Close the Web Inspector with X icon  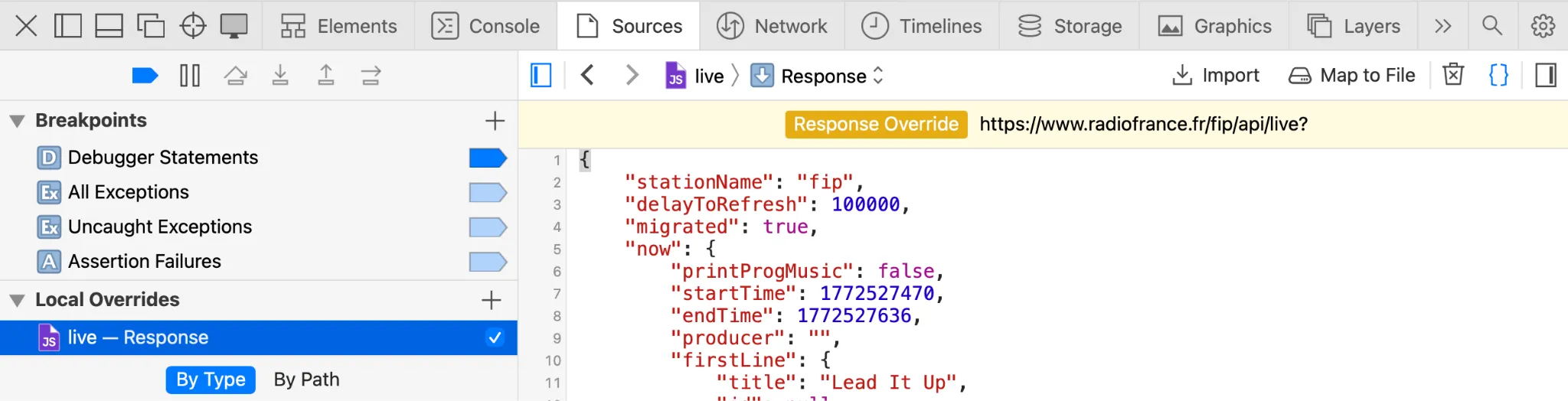(x=26, y=26)
